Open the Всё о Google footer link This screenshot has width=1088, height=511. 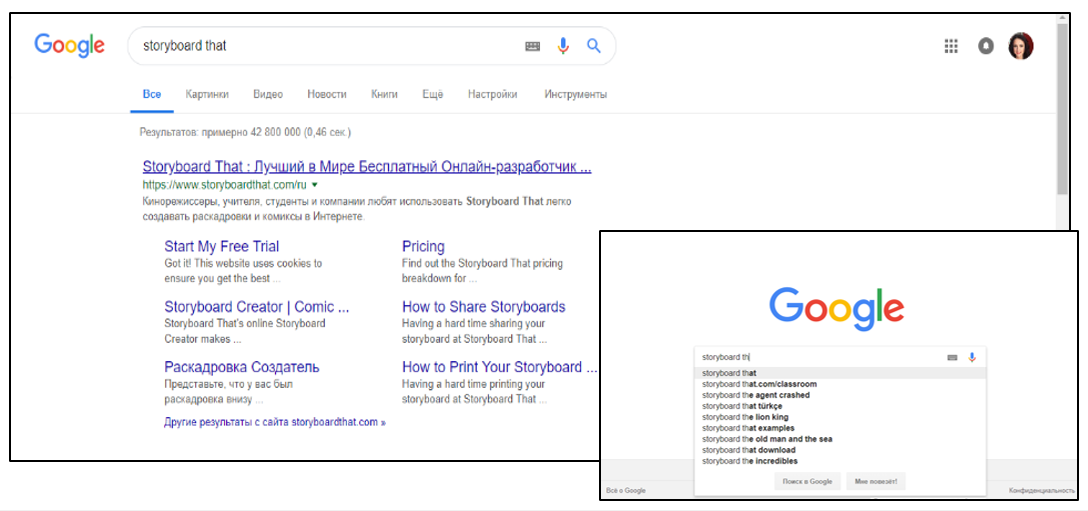tap(625, 490)
